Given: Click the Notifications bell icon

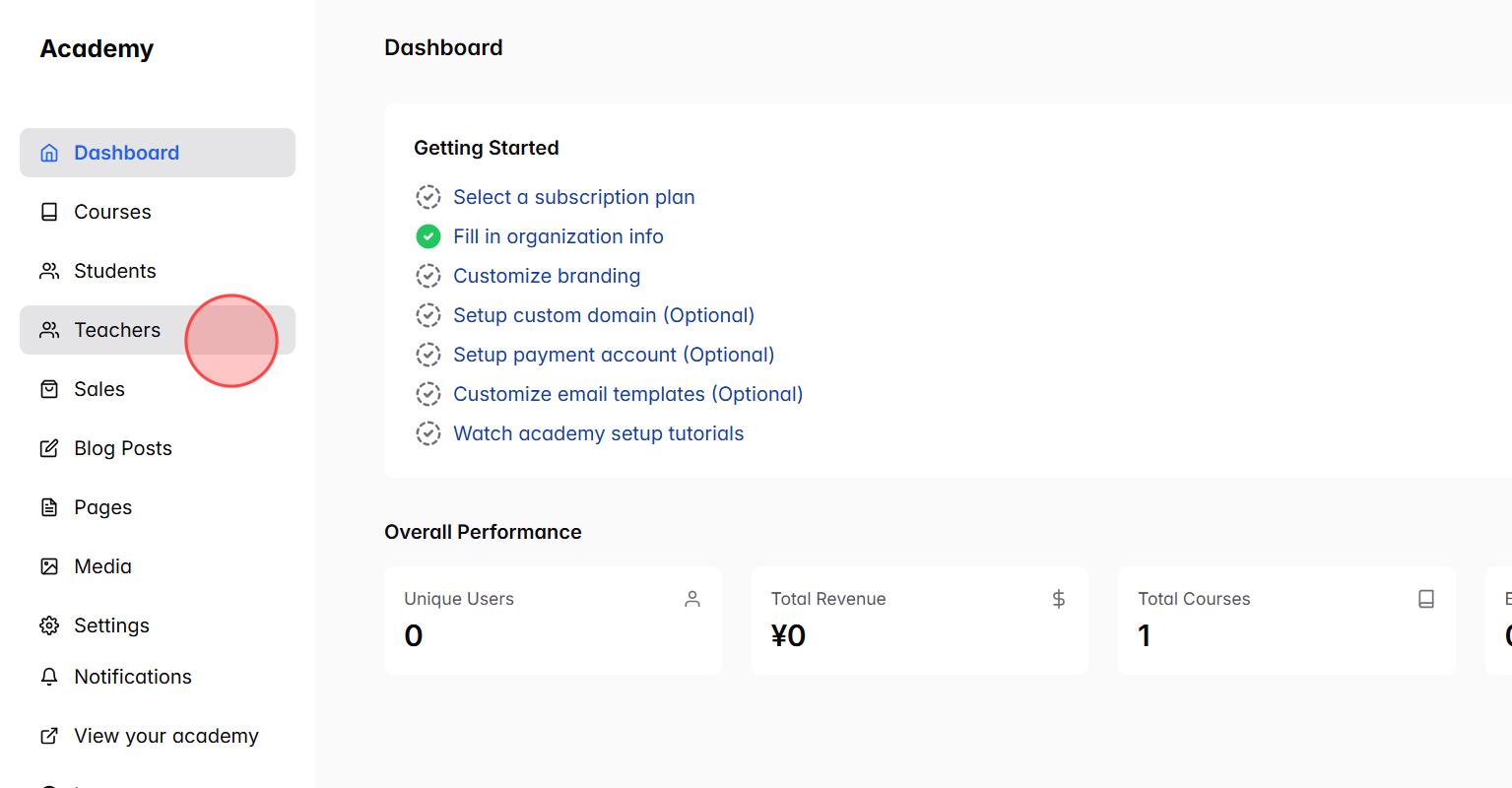Looking at the screenshot, I should [48, 677].
